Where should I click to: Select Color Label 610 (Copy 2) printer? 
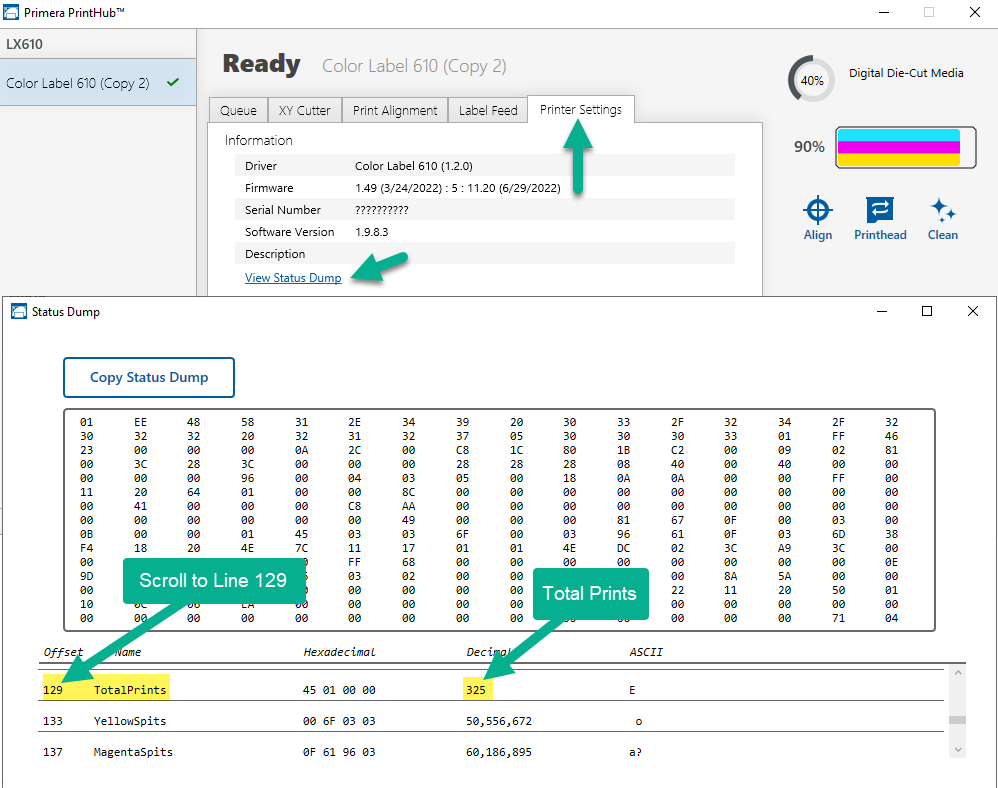point(98,83)
